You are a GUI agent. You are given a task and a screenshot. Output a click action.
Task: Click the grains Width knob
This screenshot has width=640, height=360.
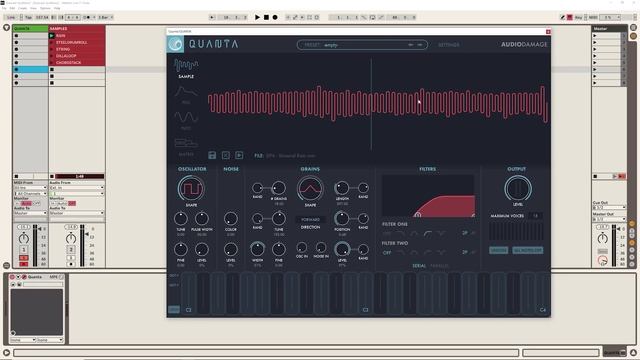258,249
